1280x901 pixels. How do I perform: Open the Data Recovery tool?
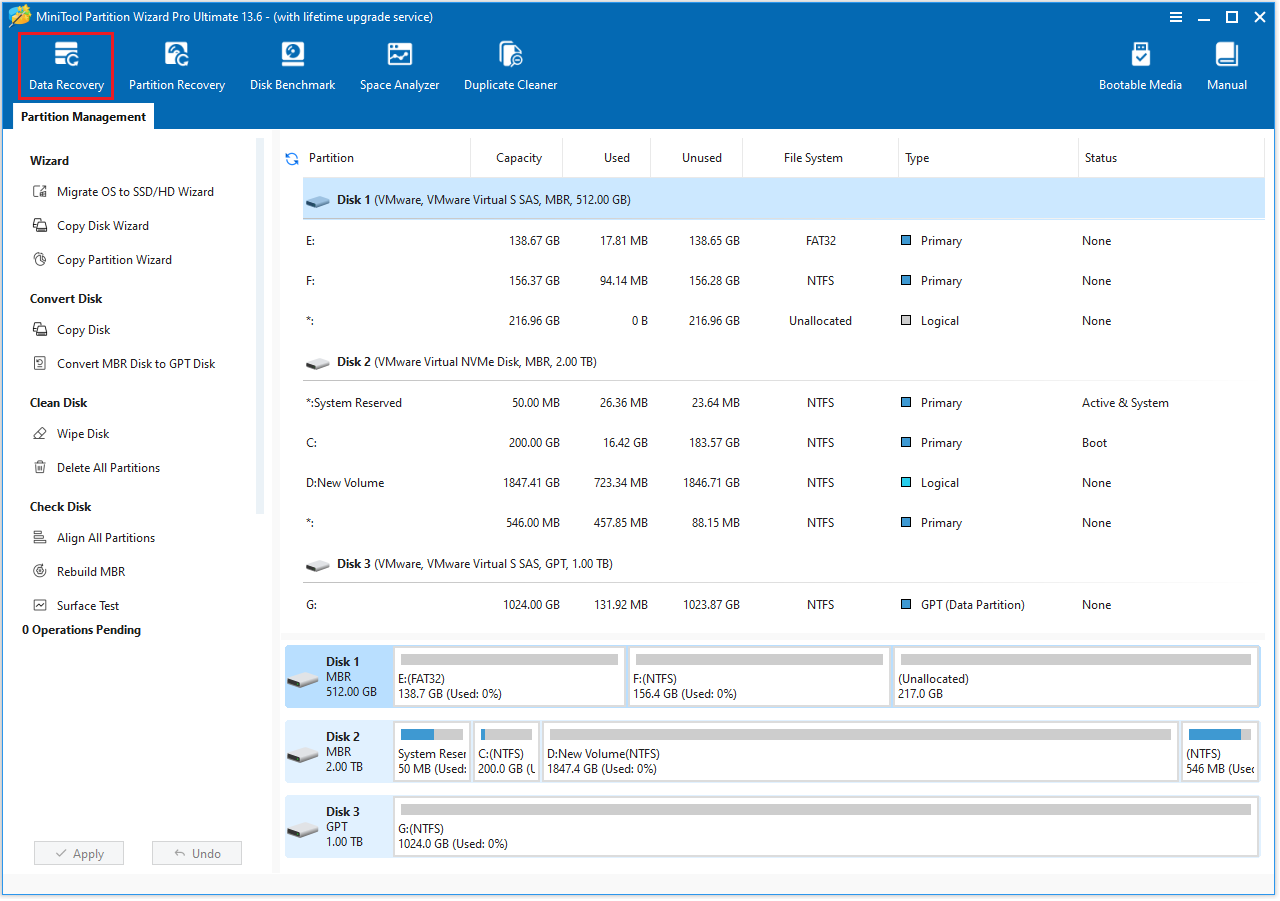[x=65, y=64]
